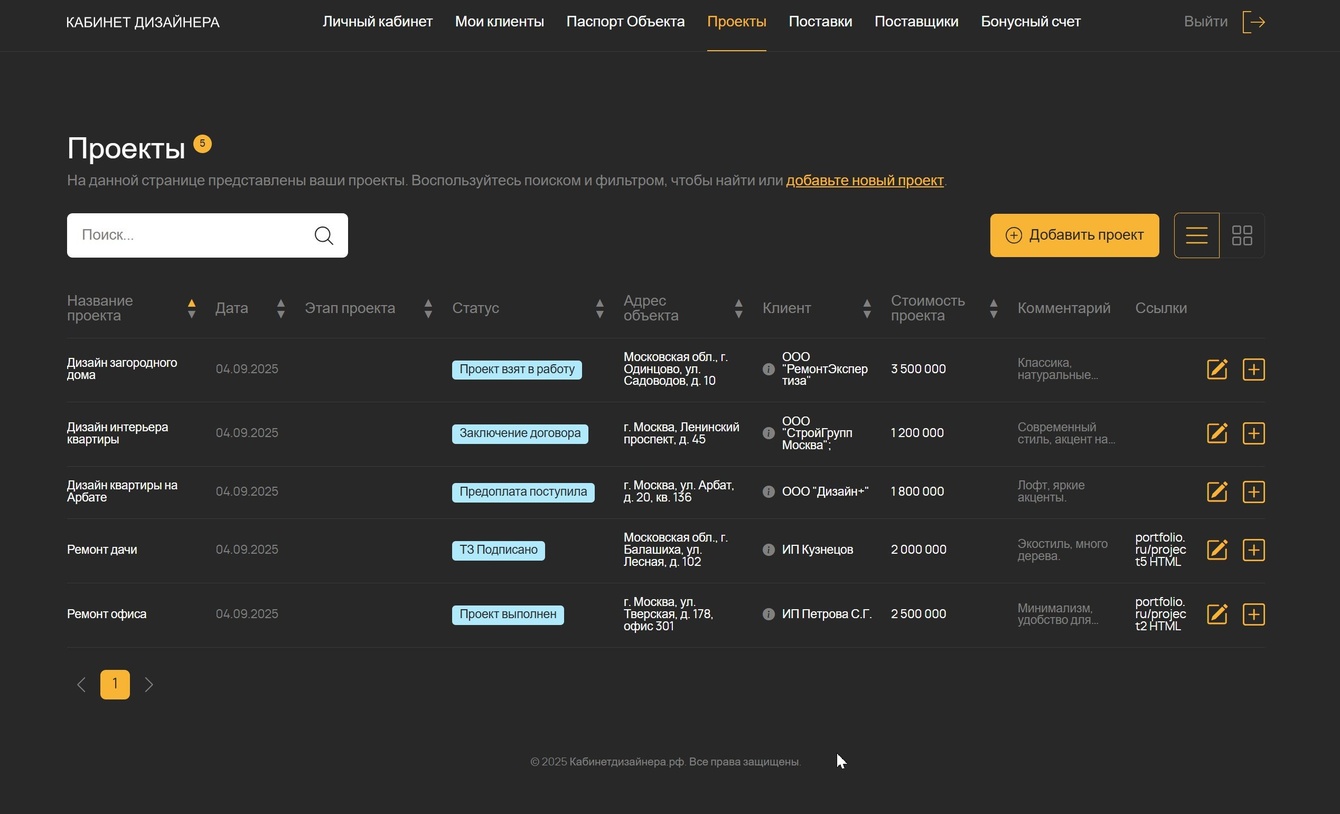Screen dimensions: 1340x814
Task: Sort table by Название проекта
Action: (191, 309)
